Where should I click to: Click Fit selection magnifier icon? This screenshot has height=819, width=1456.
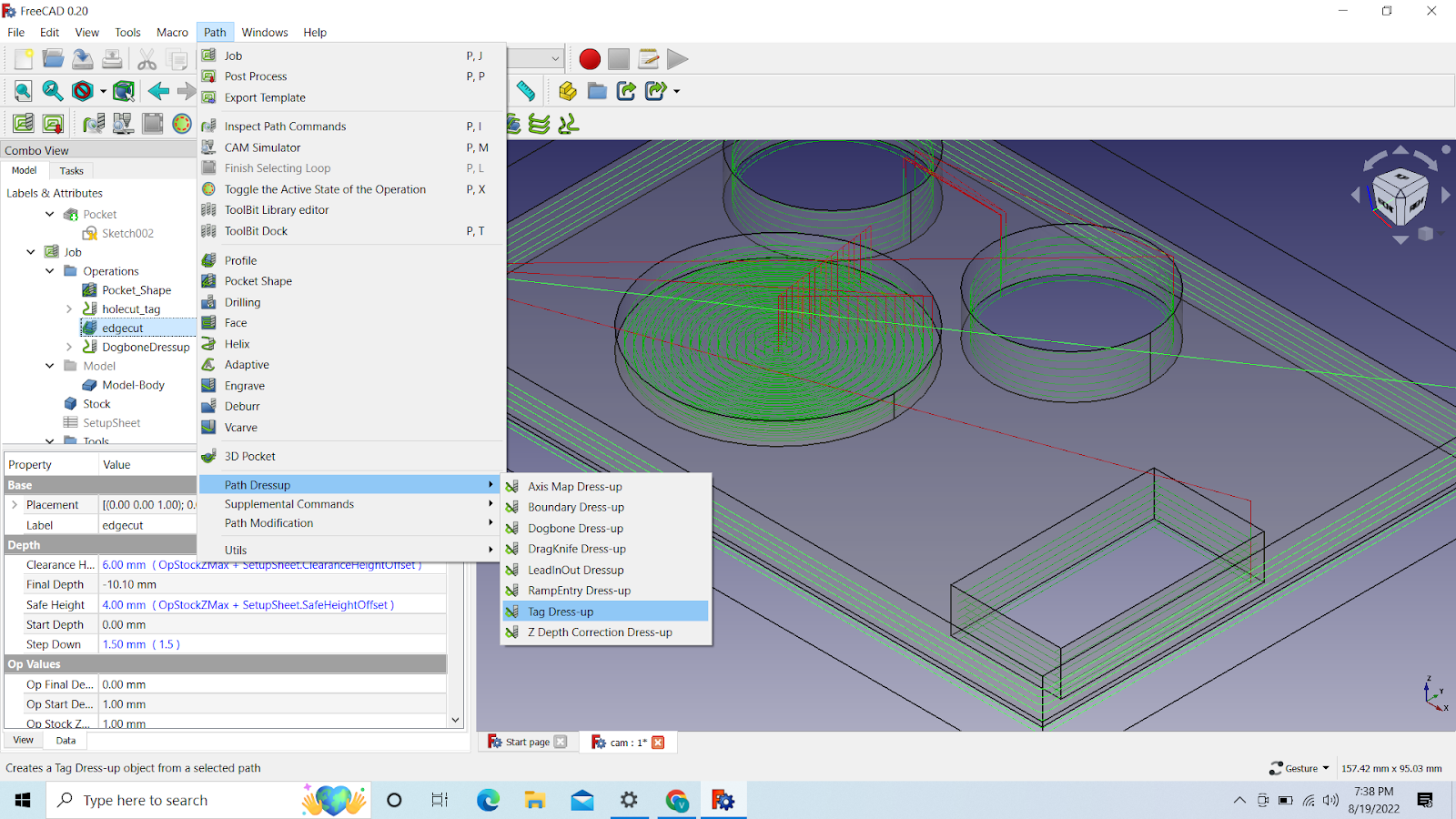(53, 91)
